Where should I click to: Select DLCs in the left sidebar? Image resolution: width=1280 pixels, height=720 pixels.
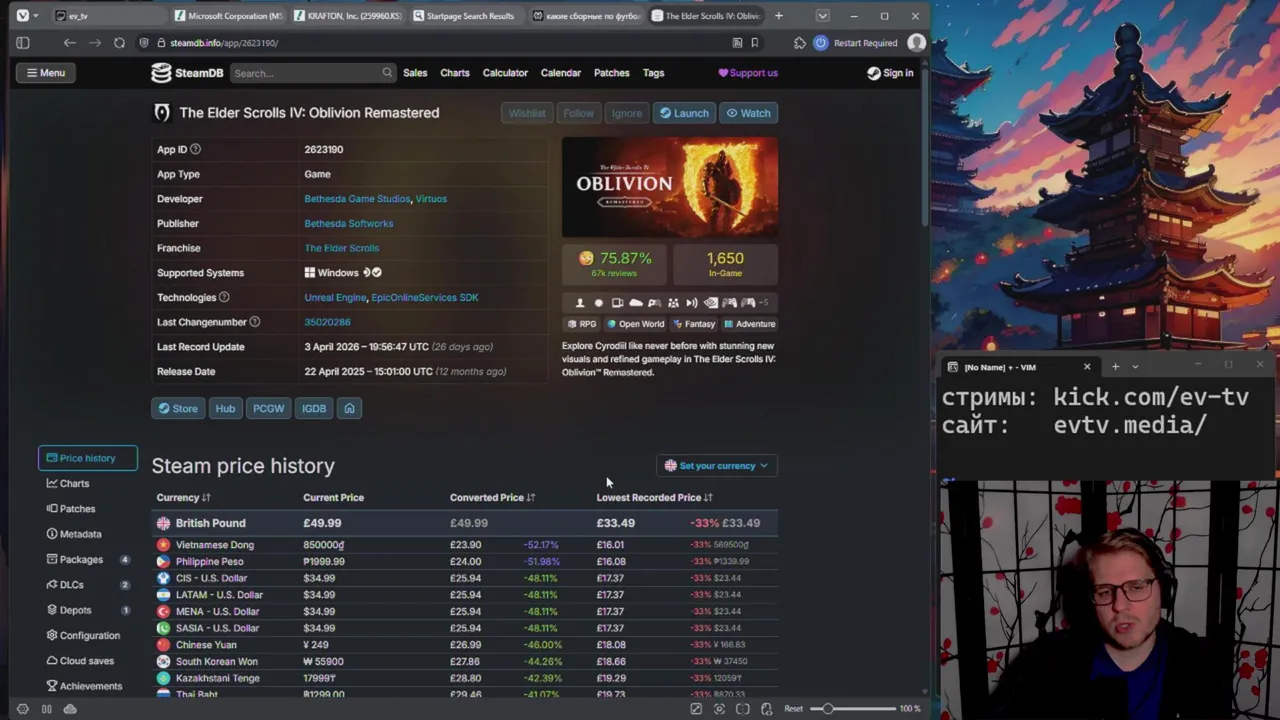pos(87,585)
